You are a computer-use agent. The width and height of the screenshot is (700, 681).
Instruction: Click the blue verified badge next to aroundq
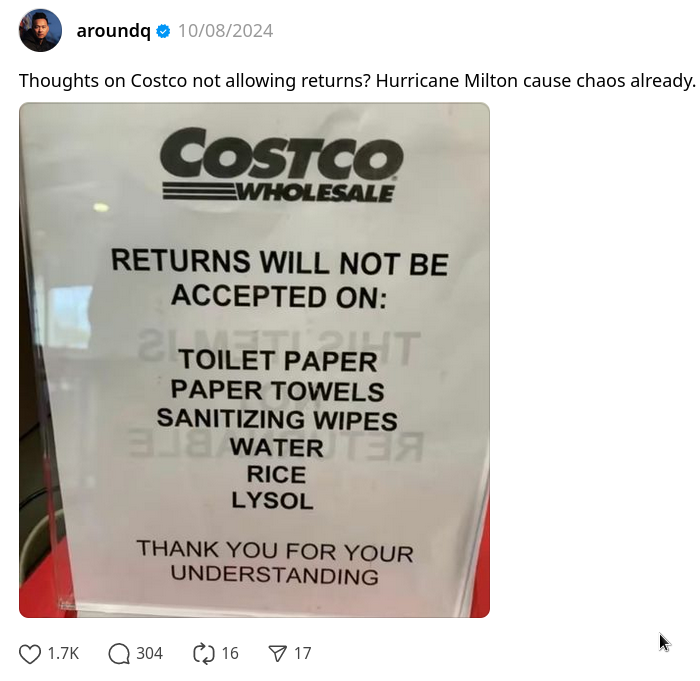coord(163,31)
